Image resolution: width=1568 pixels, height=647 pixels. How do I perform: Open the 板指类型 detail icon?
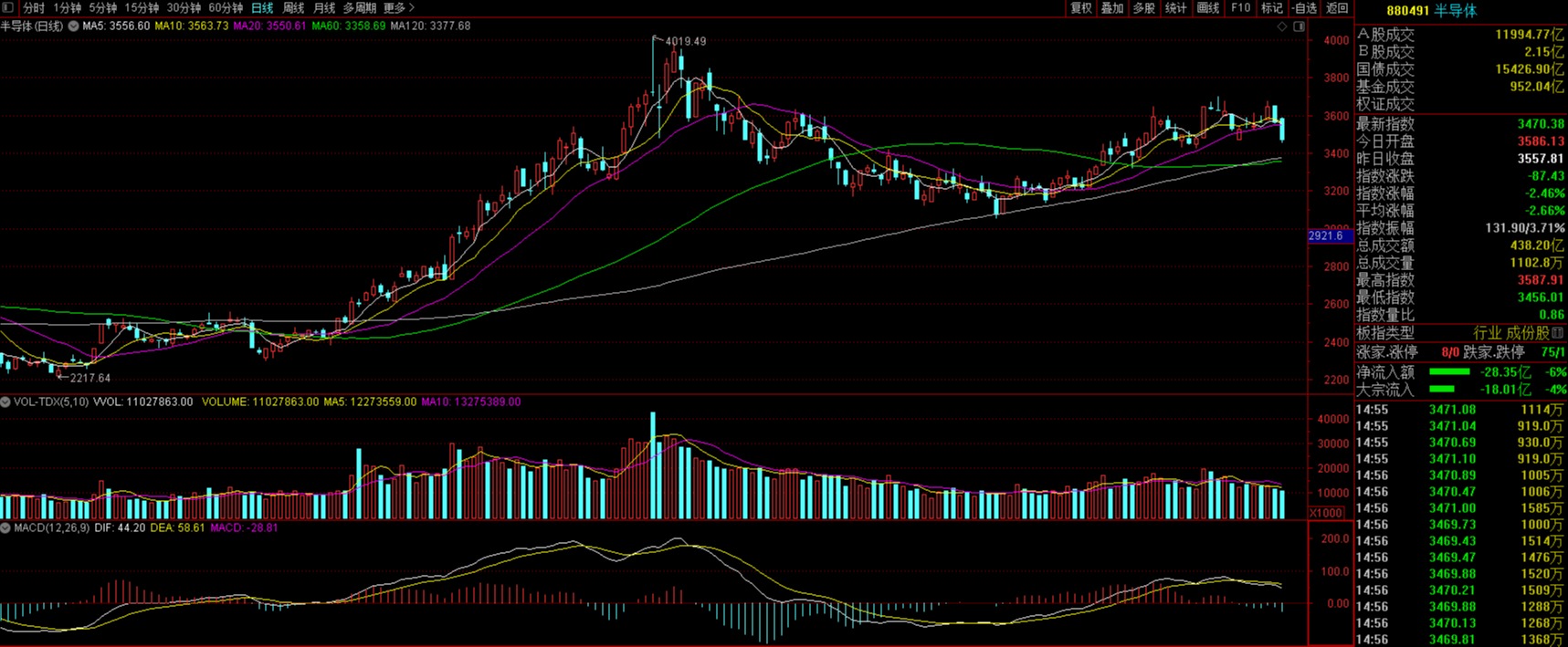tap(1558, 333)
